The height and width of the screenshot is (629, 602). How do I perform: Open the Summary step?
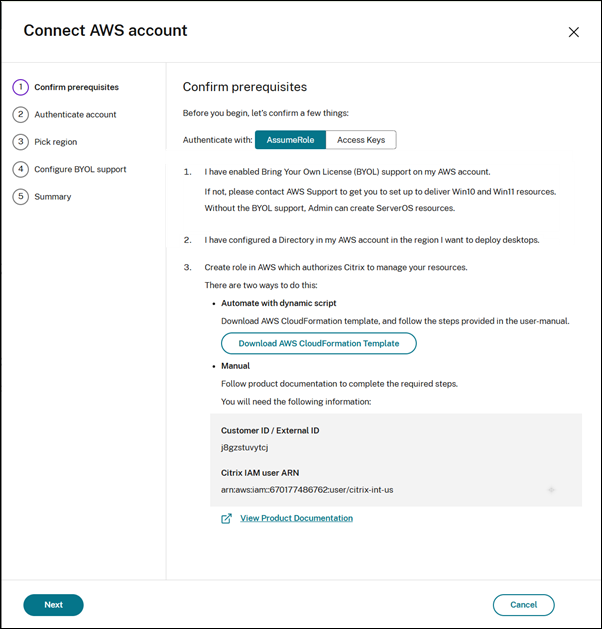(x=53, y=197)
